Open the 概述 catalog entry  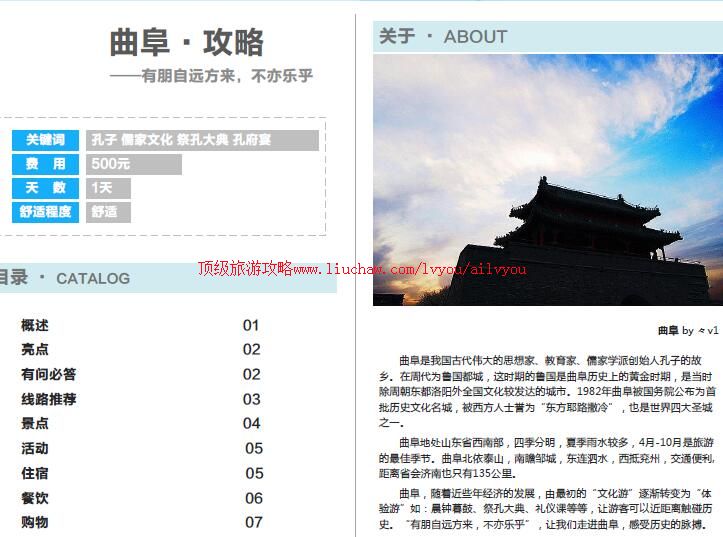coord(35,325)
